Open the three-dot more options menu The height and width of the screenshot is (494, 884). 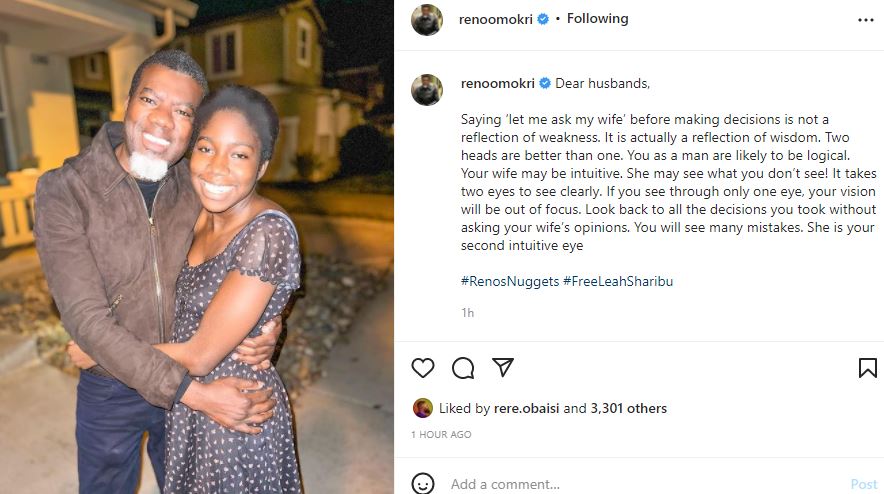(x=865, y=19)
